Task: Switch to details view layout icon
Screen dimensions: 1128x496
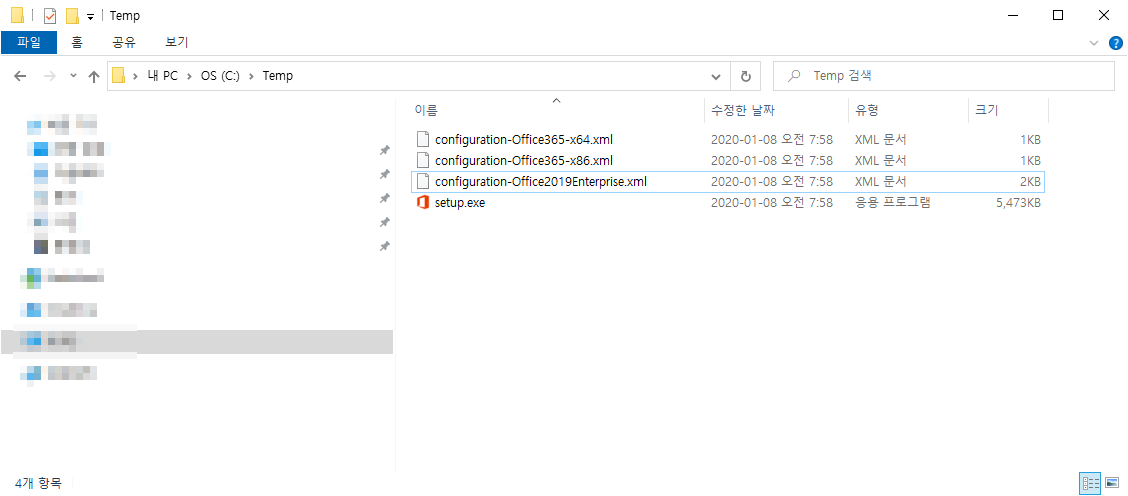Action: pyautogui.click(x=1089, y=483)
